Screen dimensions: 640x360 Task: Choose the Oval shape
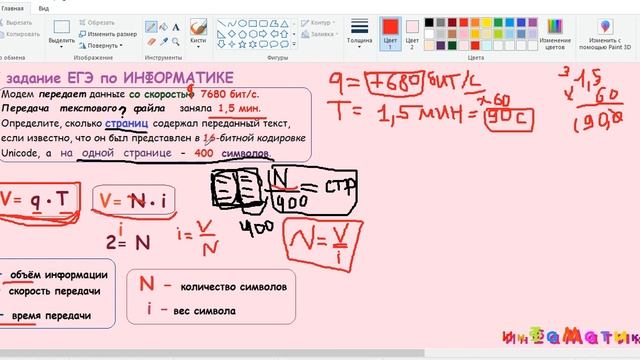(x=242, y=24)
